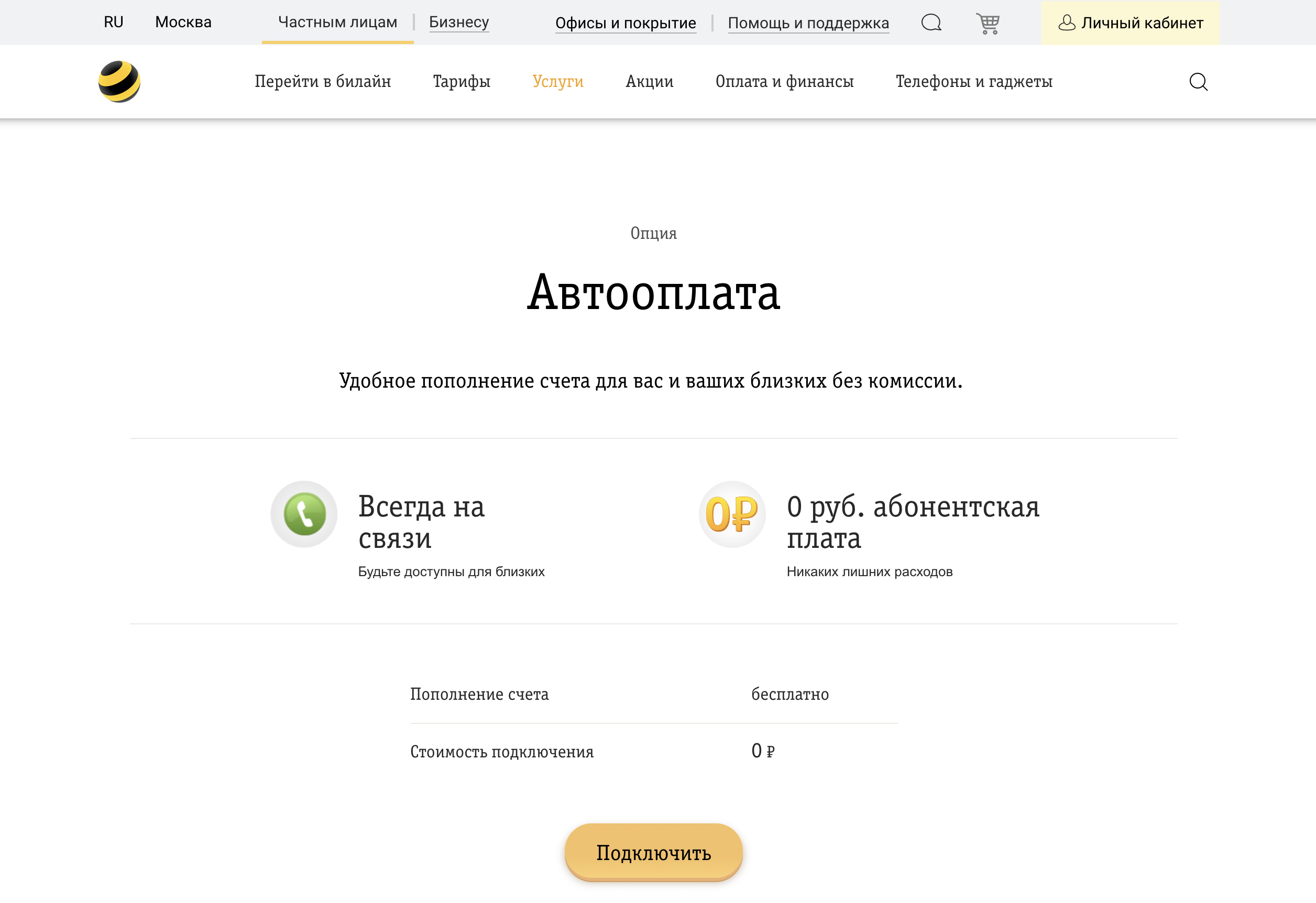Select the RU language option
This screenshot has height=903, width=1316.
click(x=113, y=22)
